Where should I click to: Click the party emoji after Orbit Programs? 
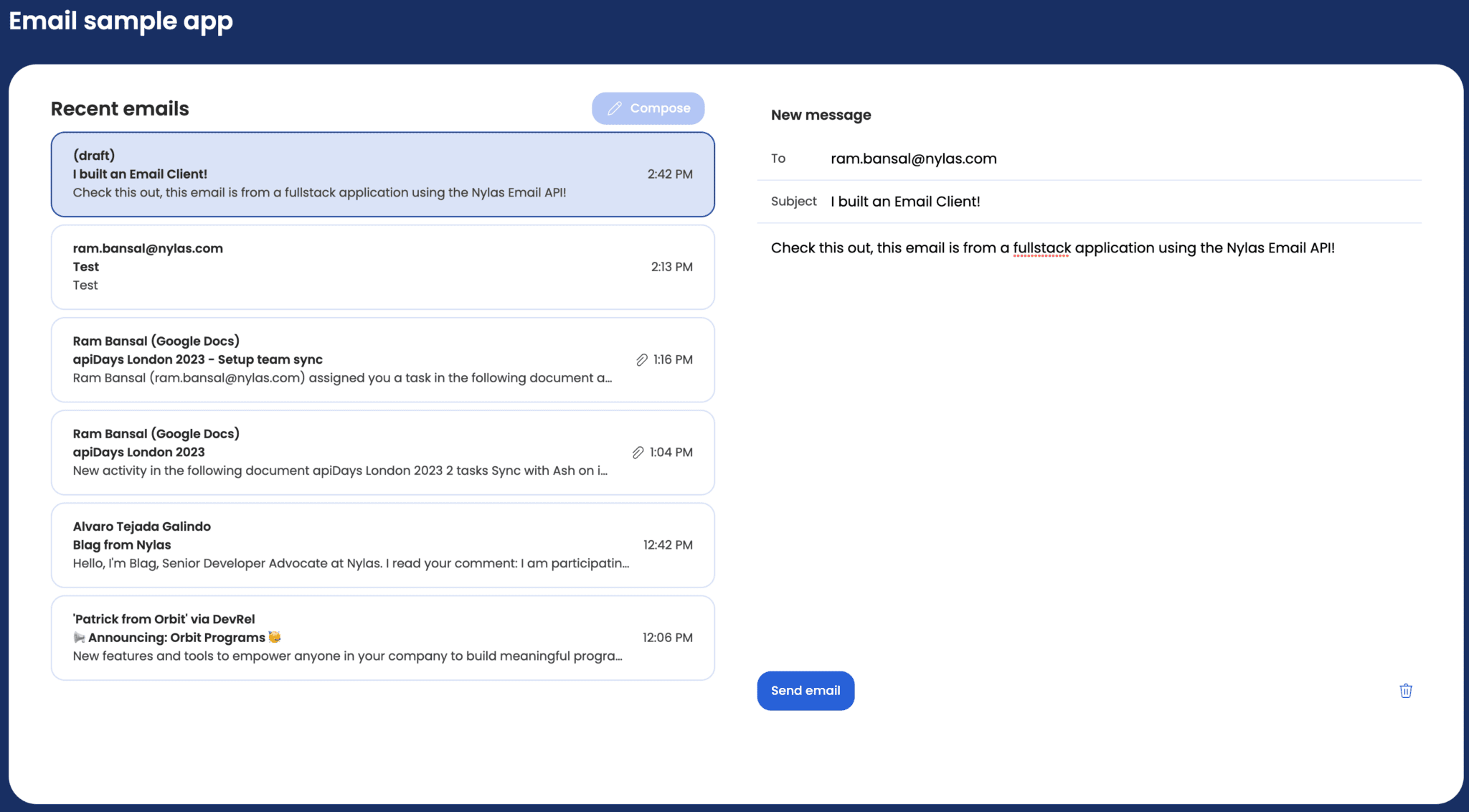[275, 637]
